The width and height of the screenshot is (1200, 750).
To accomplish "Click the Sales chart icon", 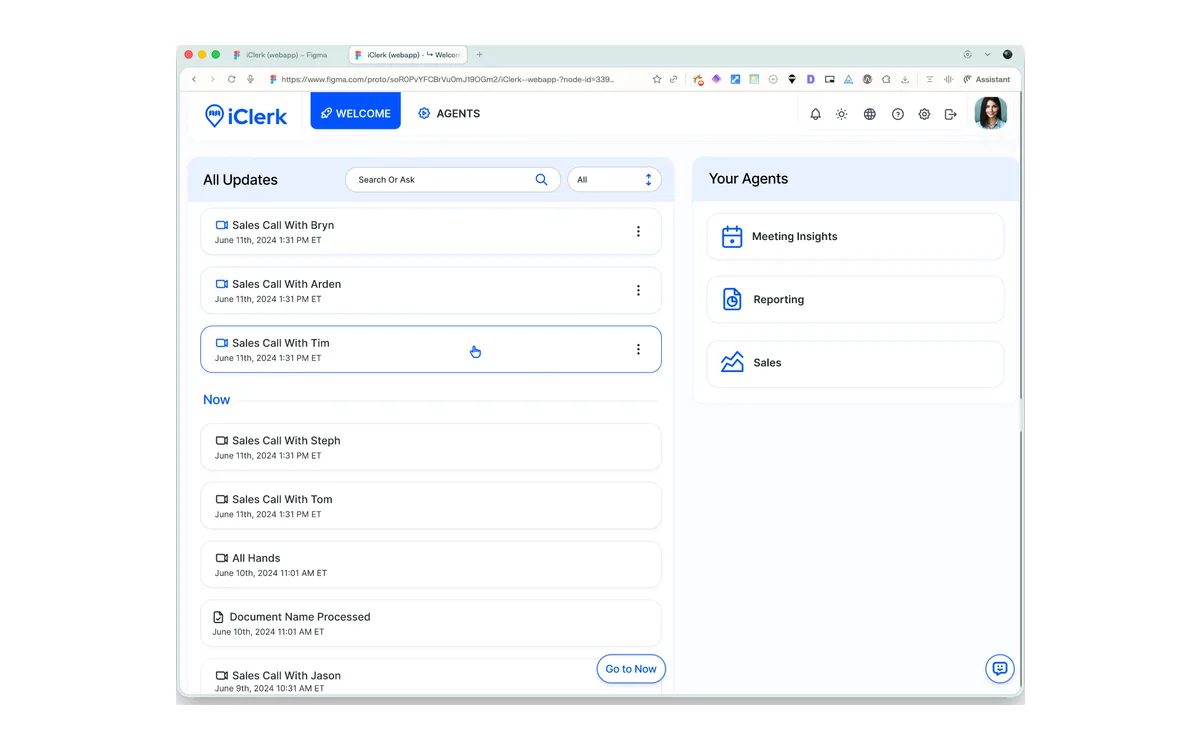I will coord(732,362).
